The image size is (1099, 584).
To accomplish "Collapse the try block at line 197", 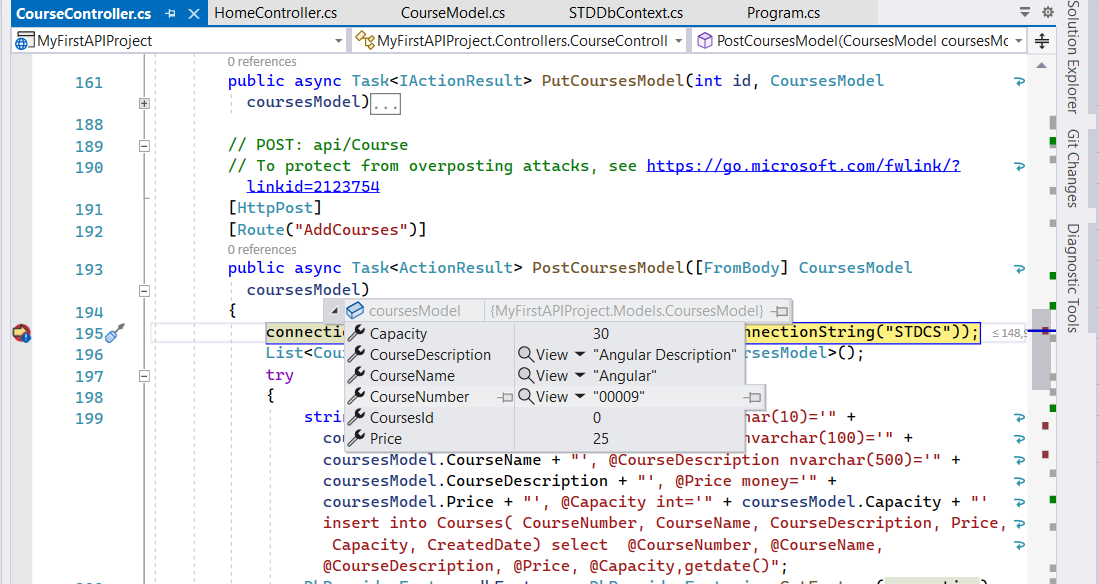I will tap(144, 376).
